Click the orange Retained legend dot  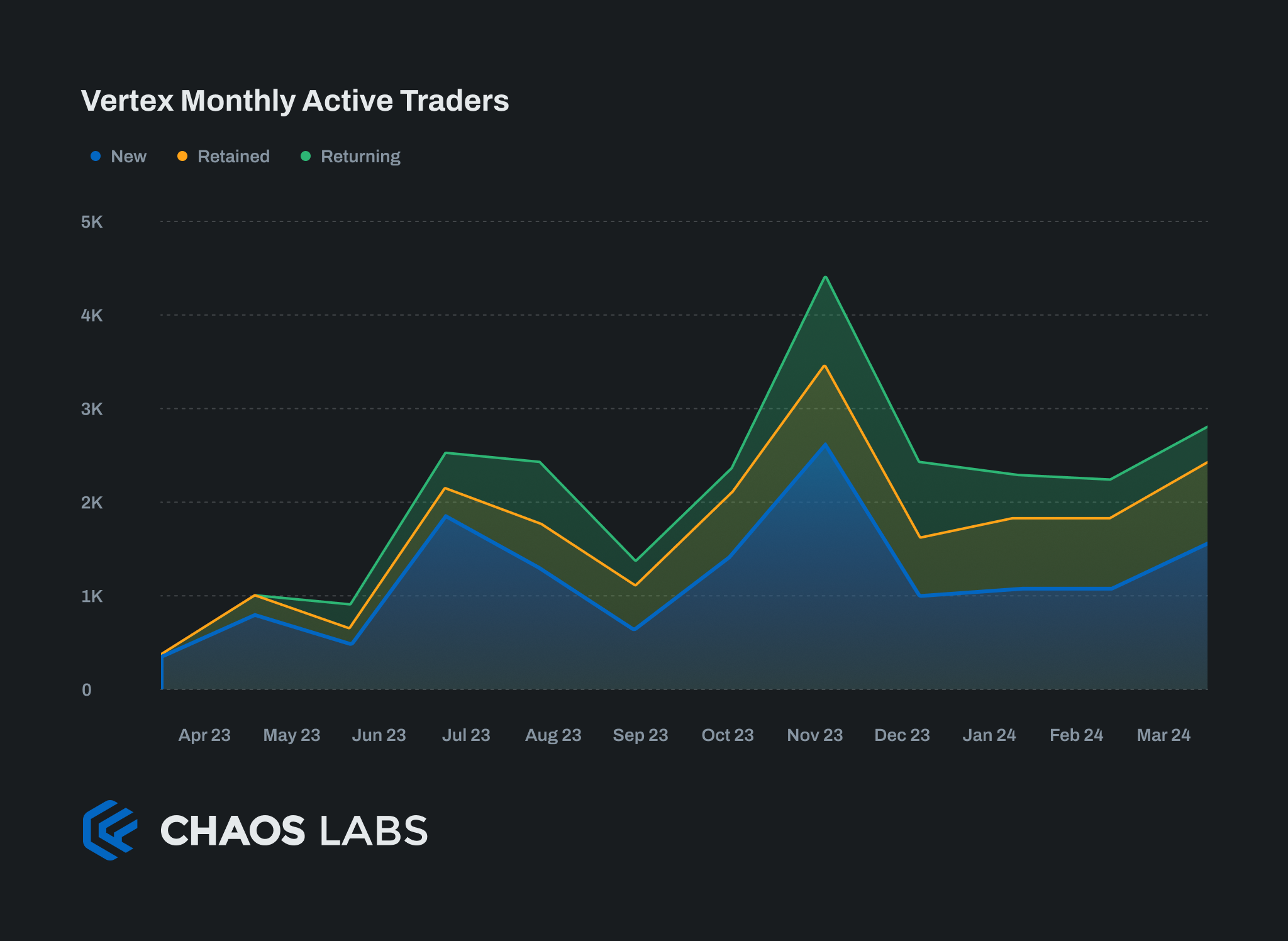tap(182, 156)
